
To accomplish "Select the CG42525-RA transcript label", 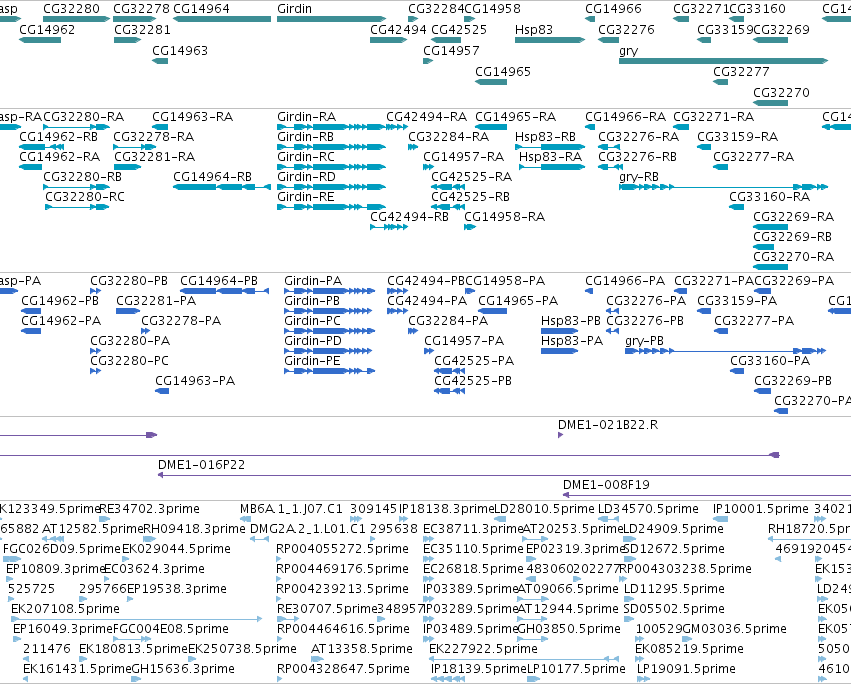I will [472, 177].
